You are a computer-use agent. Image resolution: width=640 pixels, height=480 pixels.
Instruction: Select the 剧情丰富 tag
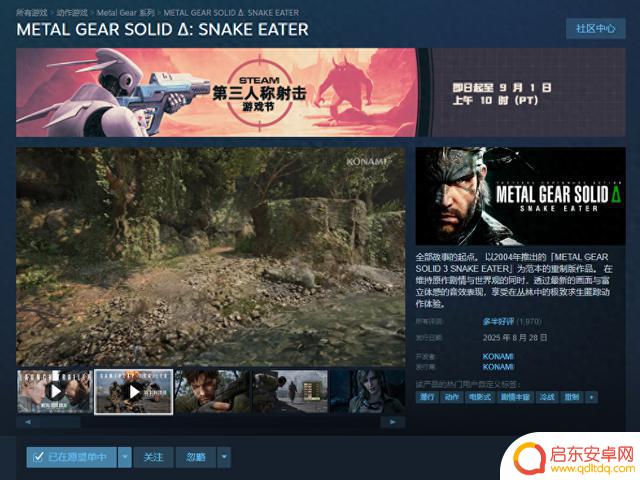(515, 397)
